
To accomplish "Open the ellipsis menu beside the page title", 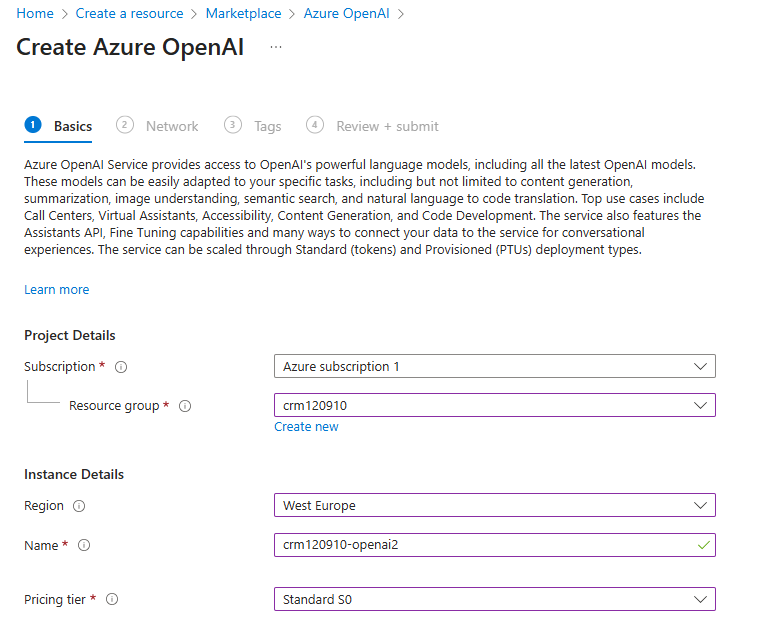I will click(276, 47).
